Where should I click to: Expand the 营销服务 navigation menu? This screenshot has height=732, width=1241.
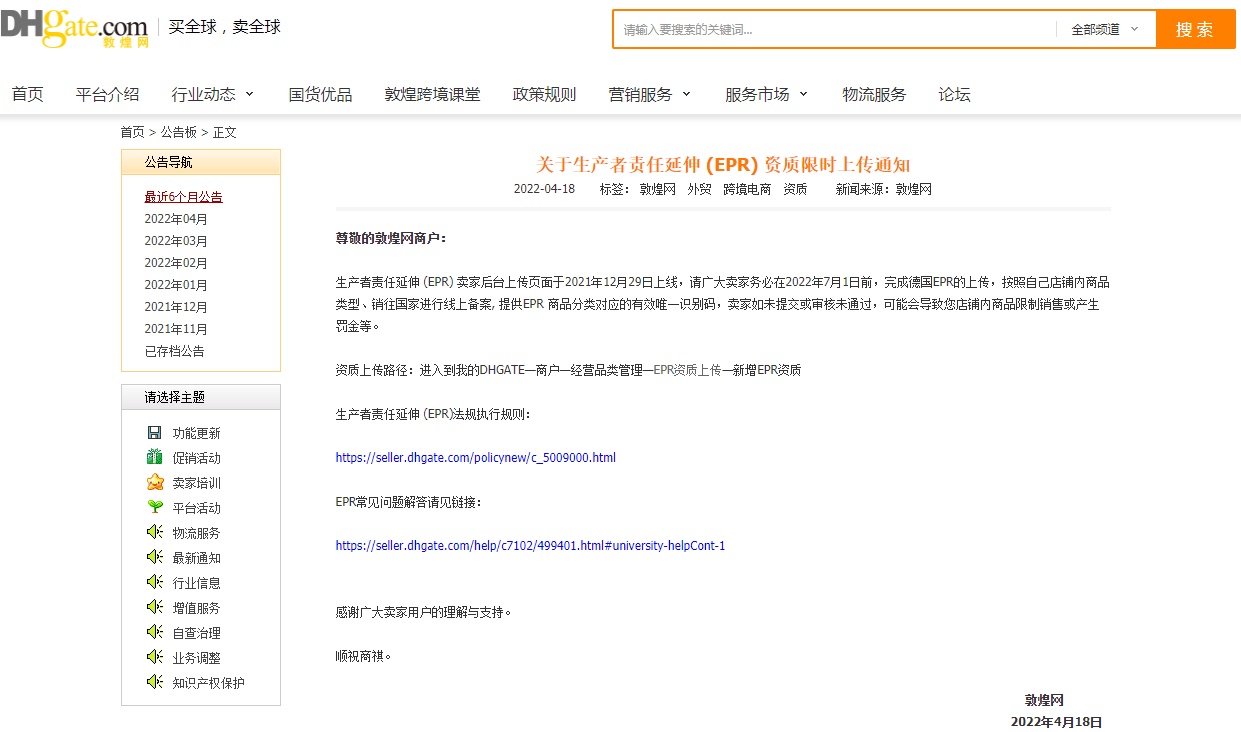[650, 95]
